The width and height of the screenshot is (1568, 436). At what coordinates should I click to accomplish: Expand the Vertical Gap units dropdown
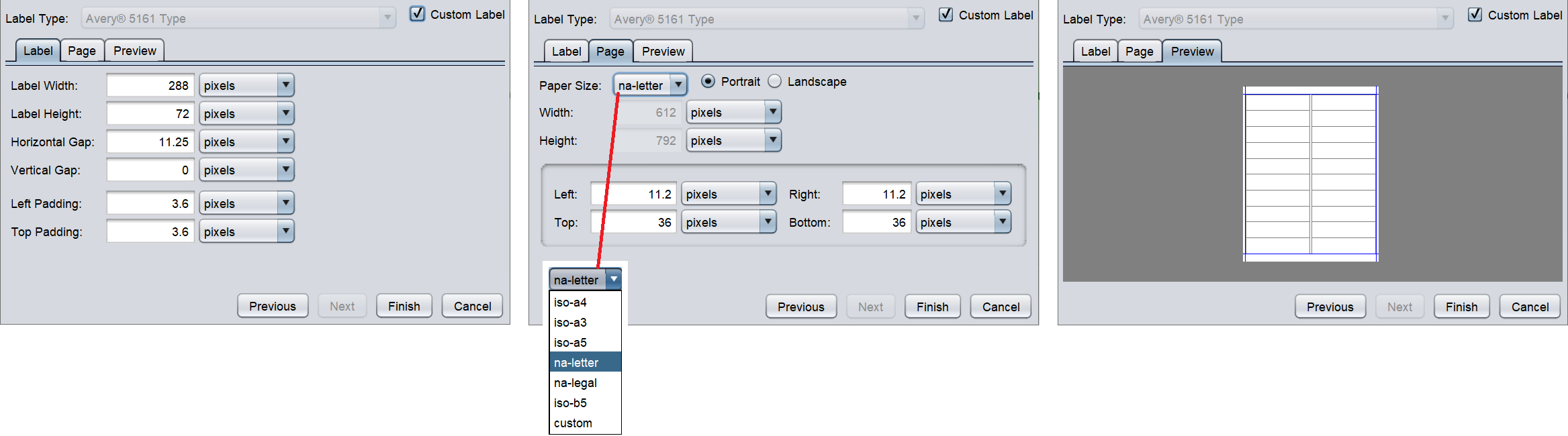tap(246, 170)
